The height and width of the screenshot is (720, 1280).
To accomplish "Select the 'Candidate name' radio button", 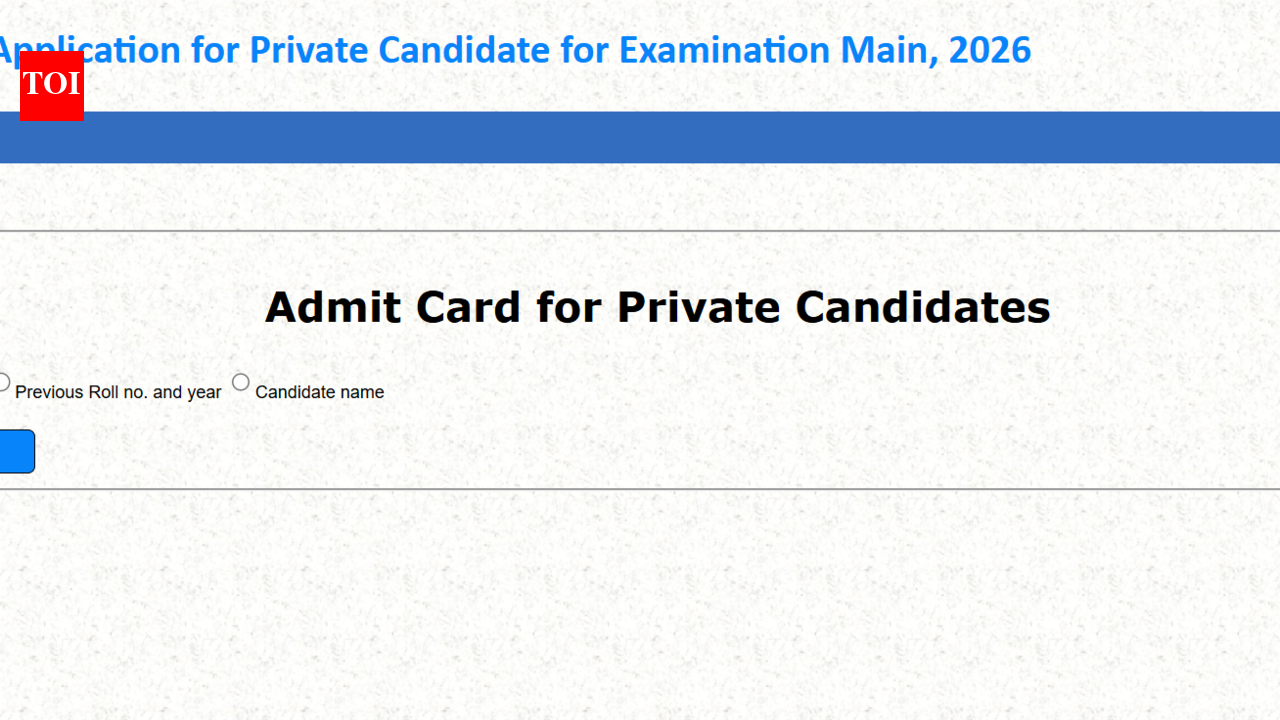I will pyautogui.click(x=240, y=382).
